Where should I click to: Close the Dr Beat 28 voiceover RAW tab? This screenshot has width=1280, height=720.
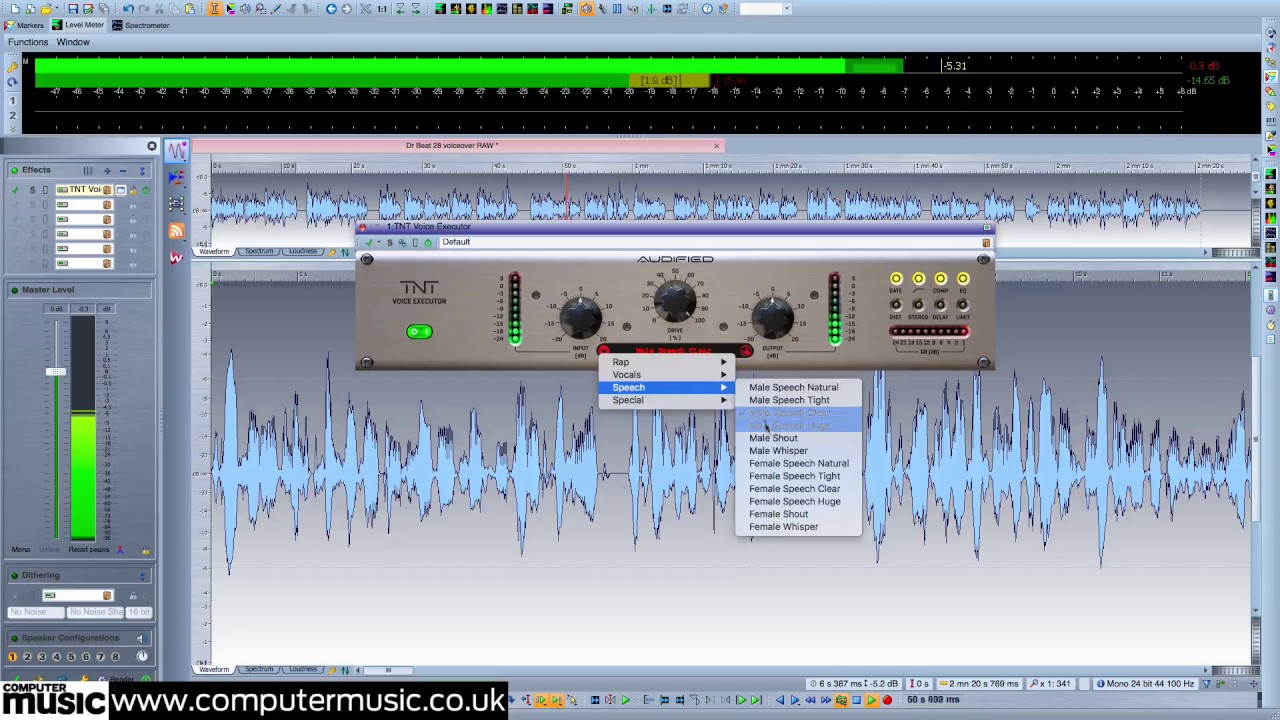tap(716, 146)
